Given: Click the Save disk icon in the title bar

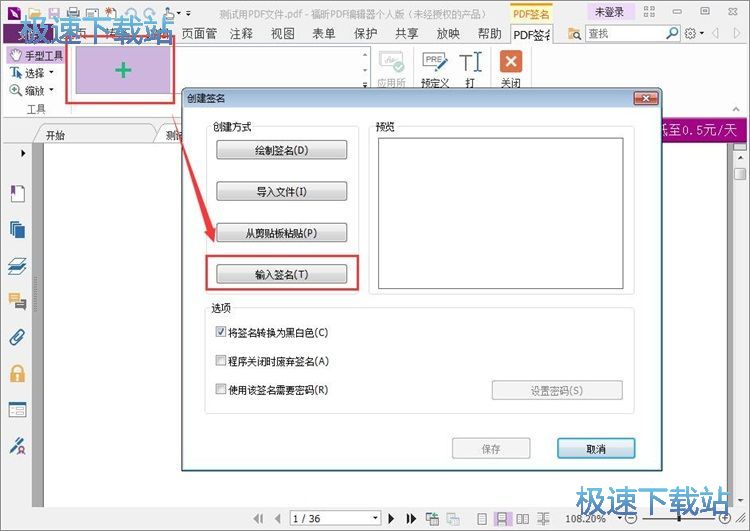Looking at the screenshot, I should point(54,13).
